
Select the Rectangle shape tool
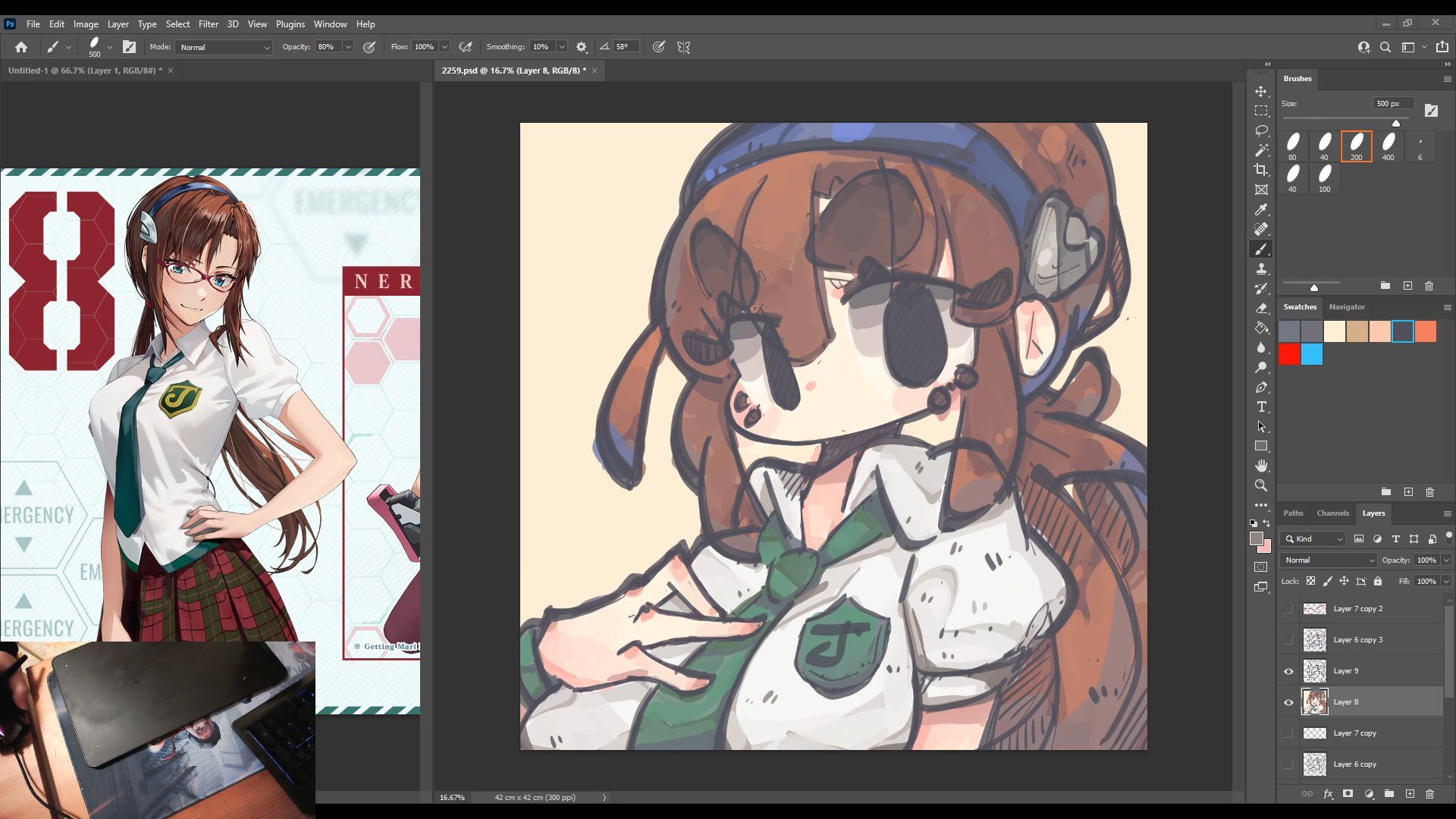pyautogui.click(x=1261, y=446)
